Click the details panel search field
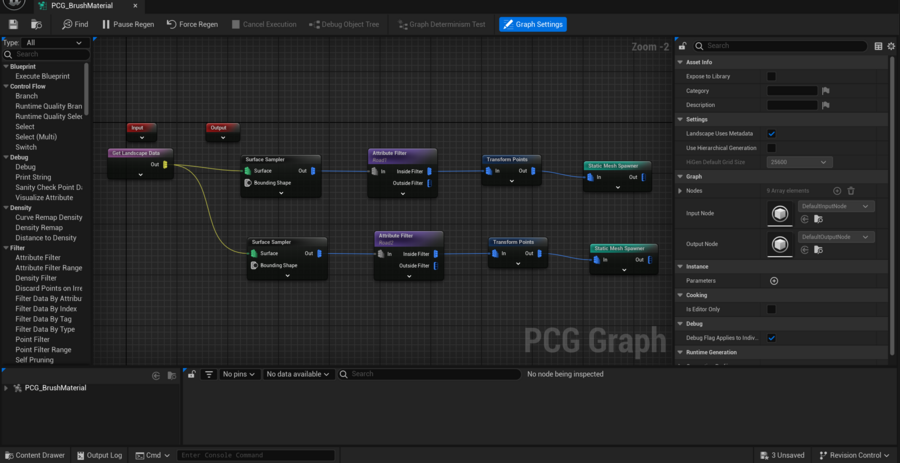The width and height of the screenshot is (900, 463). pyautogui.click(x=780, y=46)
